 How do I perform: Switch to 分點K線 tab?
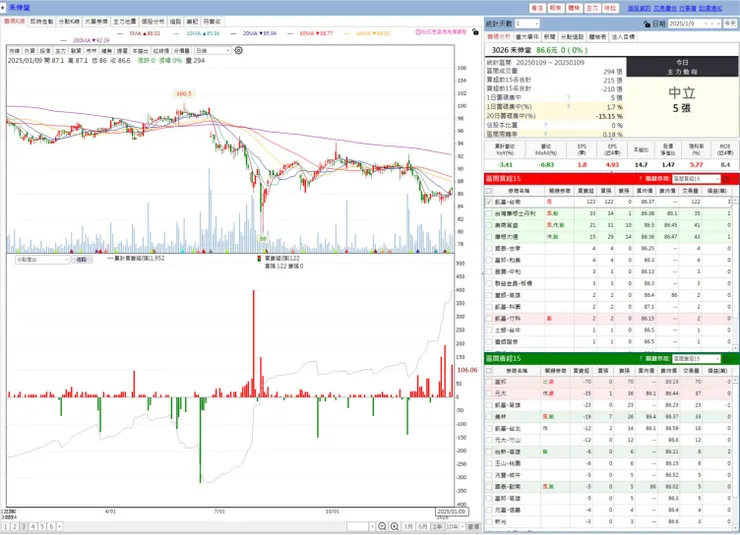tap(69, 22)
